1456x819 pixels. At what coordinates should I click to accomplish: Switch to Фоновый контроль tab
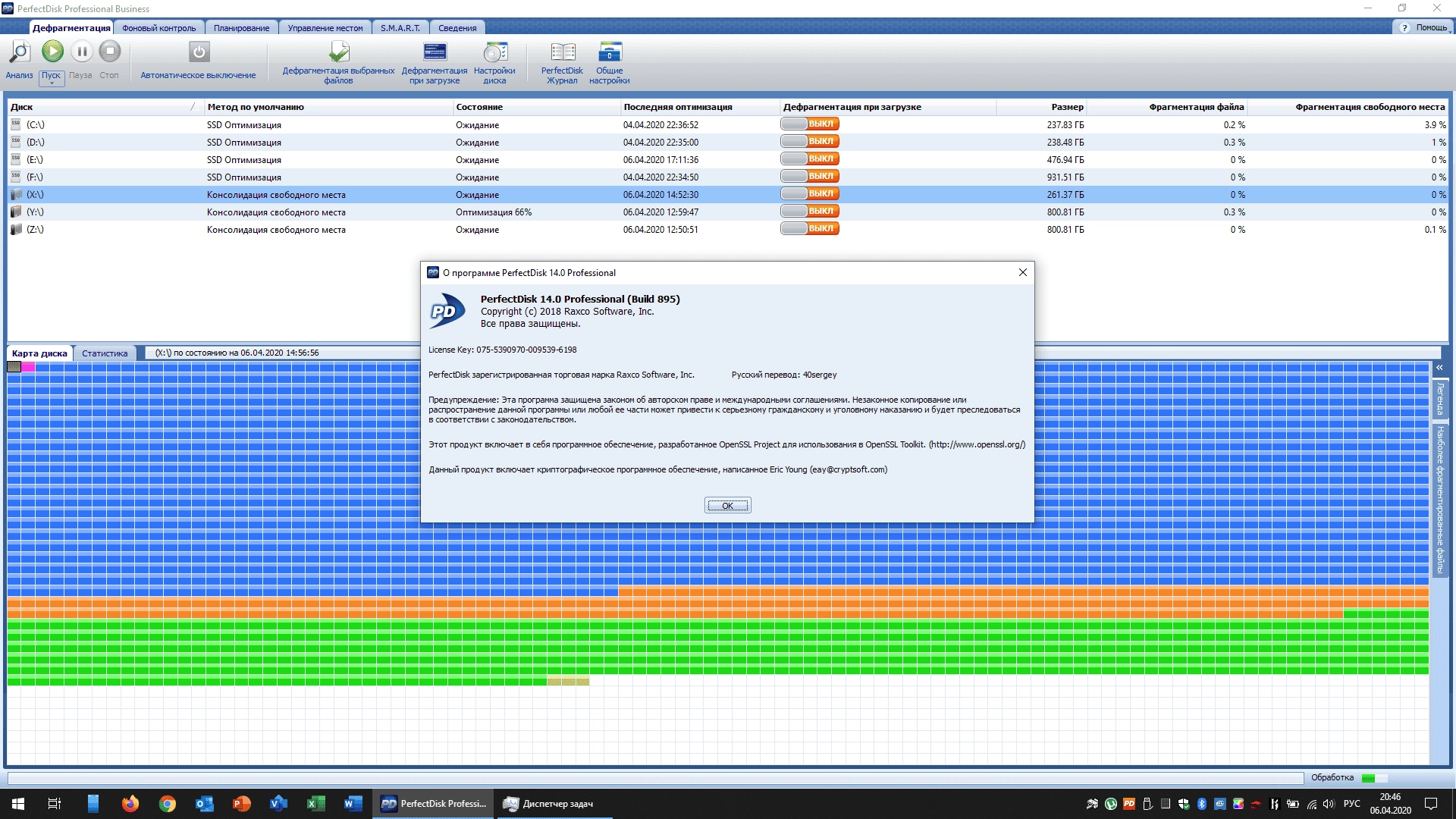pos(158,28)
